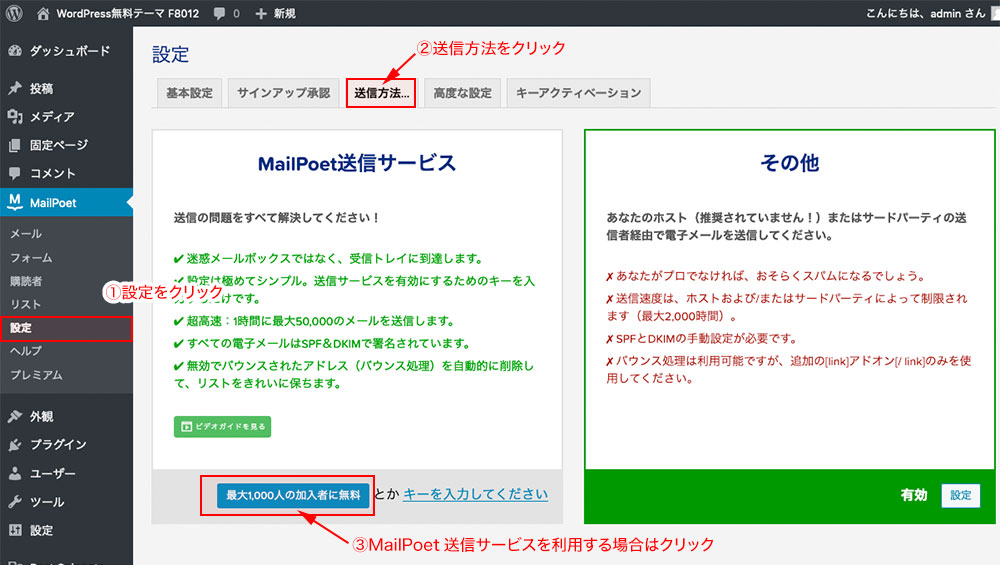Open the comments bubble icon in admin bar
Viewport: 1000px width, 565px height.
point(219,13)
